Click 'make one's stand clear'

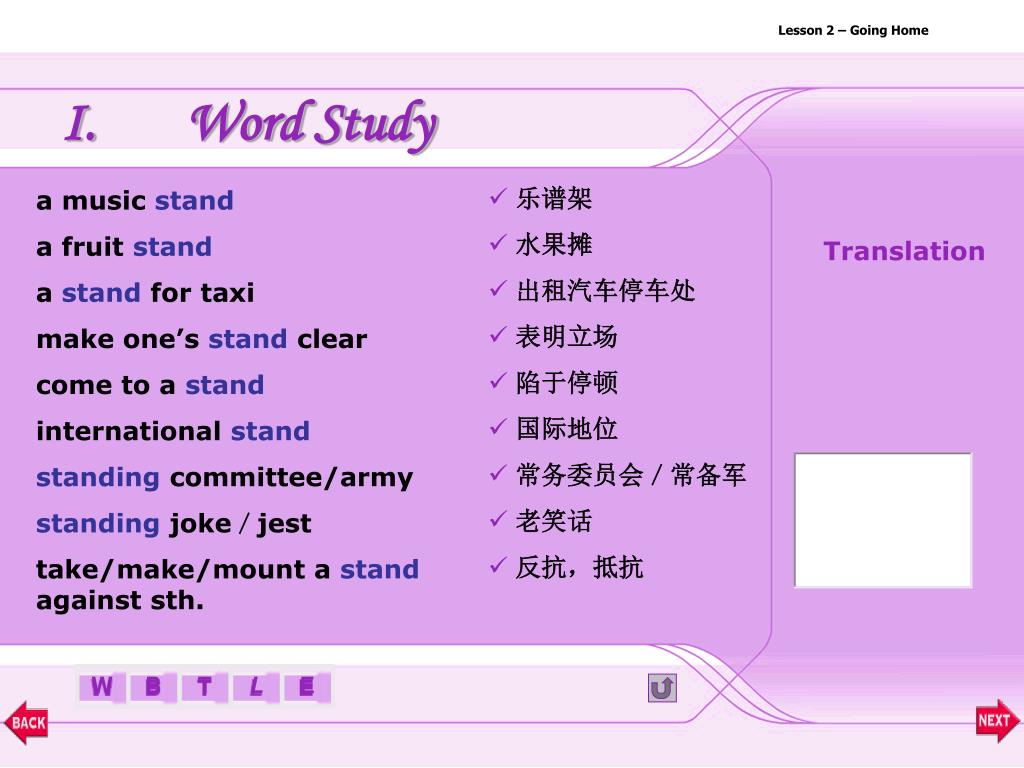coord(202,339)
